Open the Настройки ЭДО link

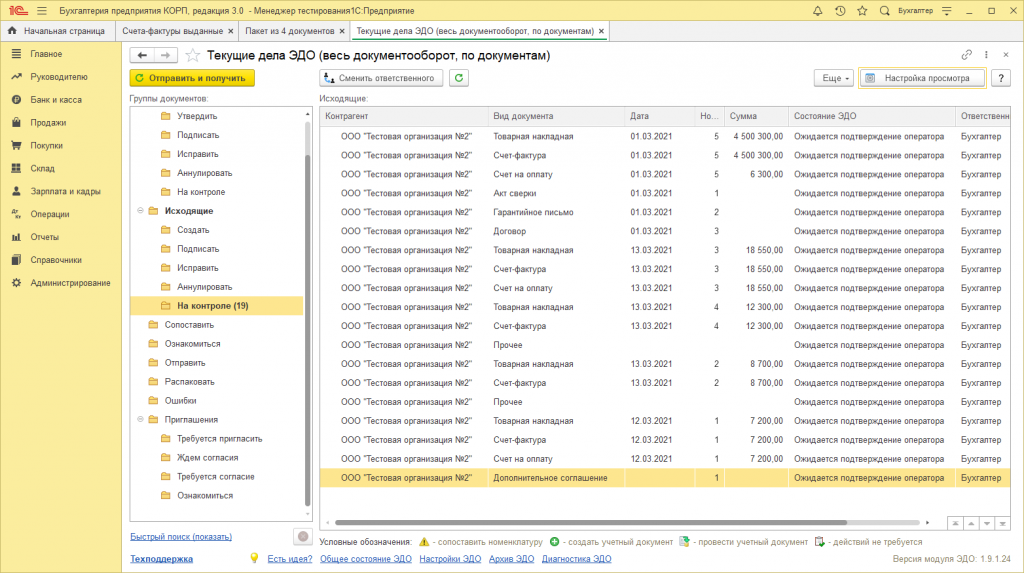tap(450, 559)
